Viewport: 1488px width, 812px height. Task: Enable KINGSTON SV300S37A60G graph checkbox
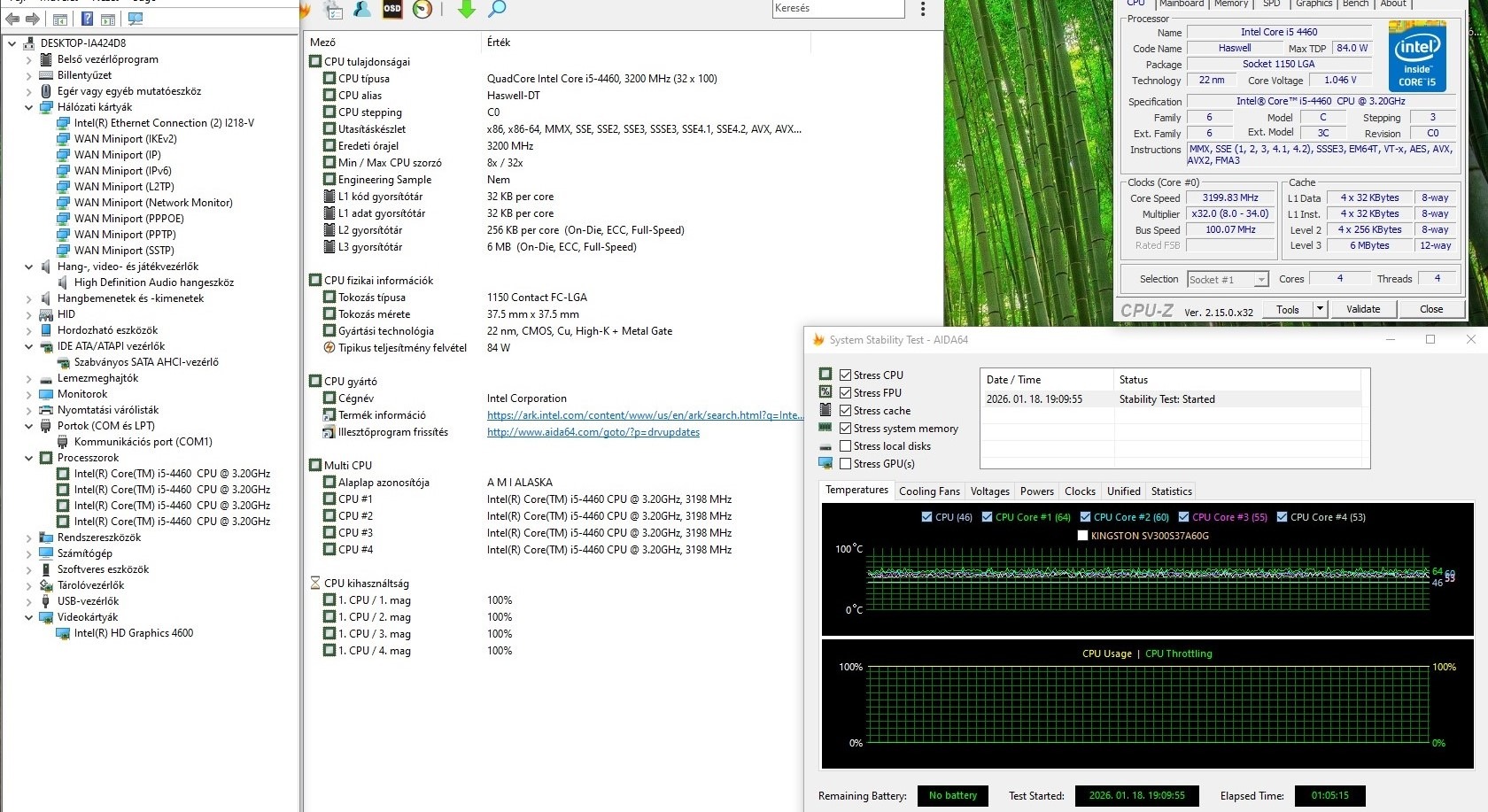coord(1082,536)
